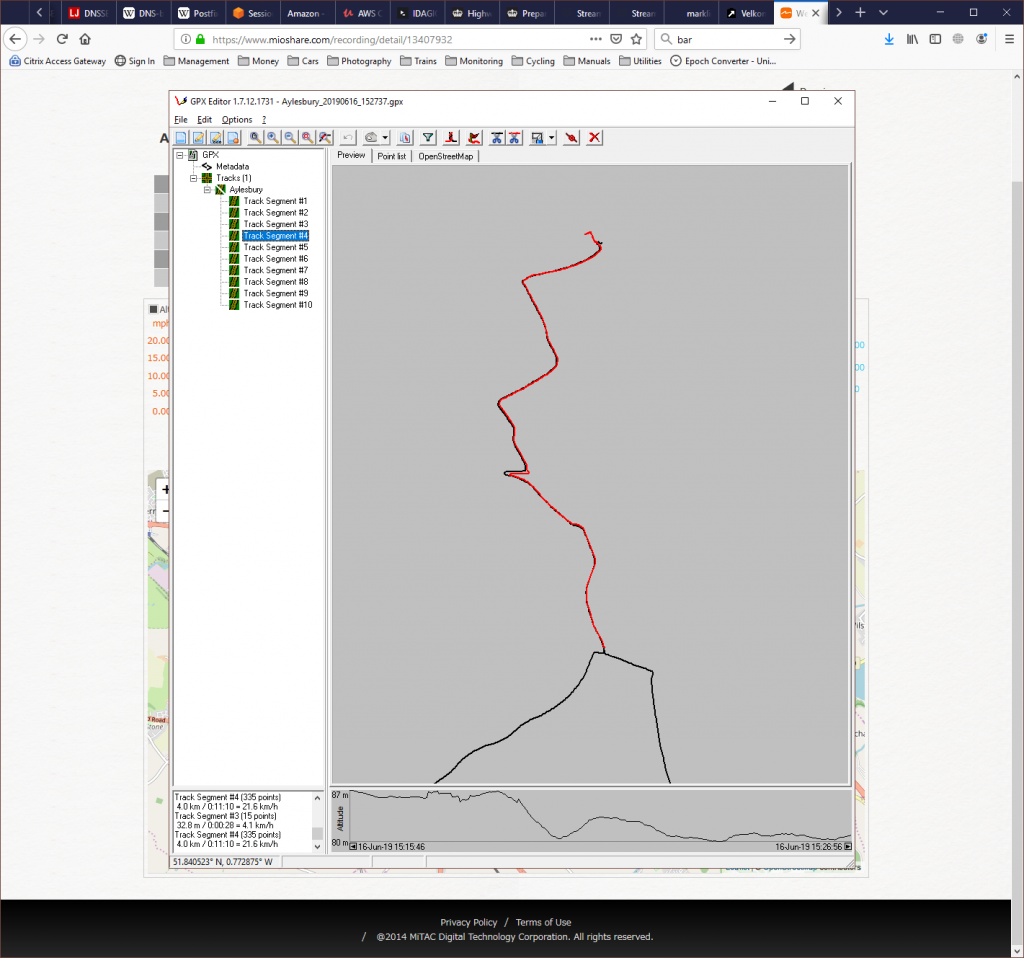Select Track Segment #3 in tree
Image resolution: width=1024 pixels, height=958 pixels.
[x=276, y=224]
